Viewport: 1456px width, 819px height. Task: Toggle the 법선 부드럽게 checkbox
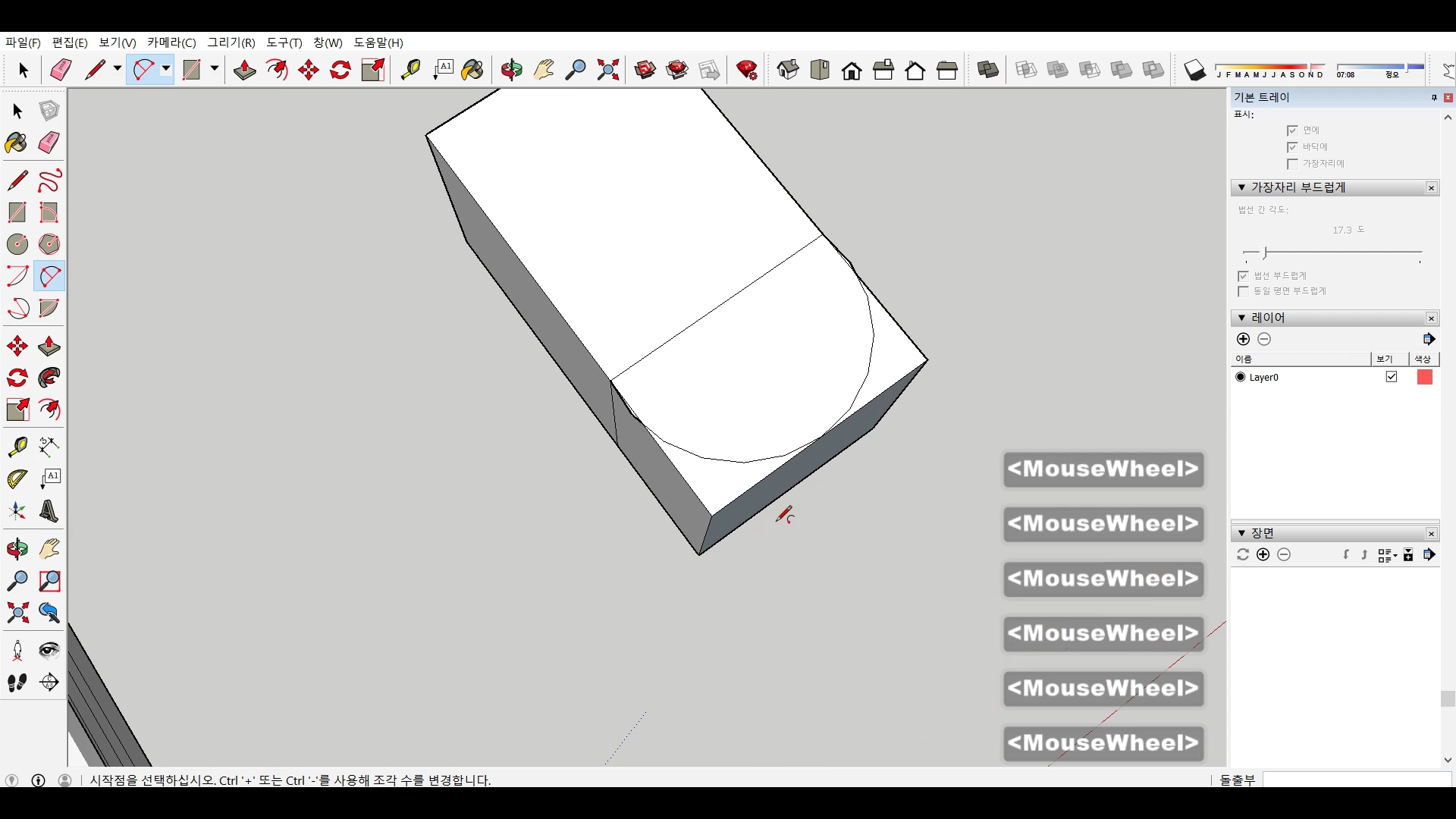1243,276
